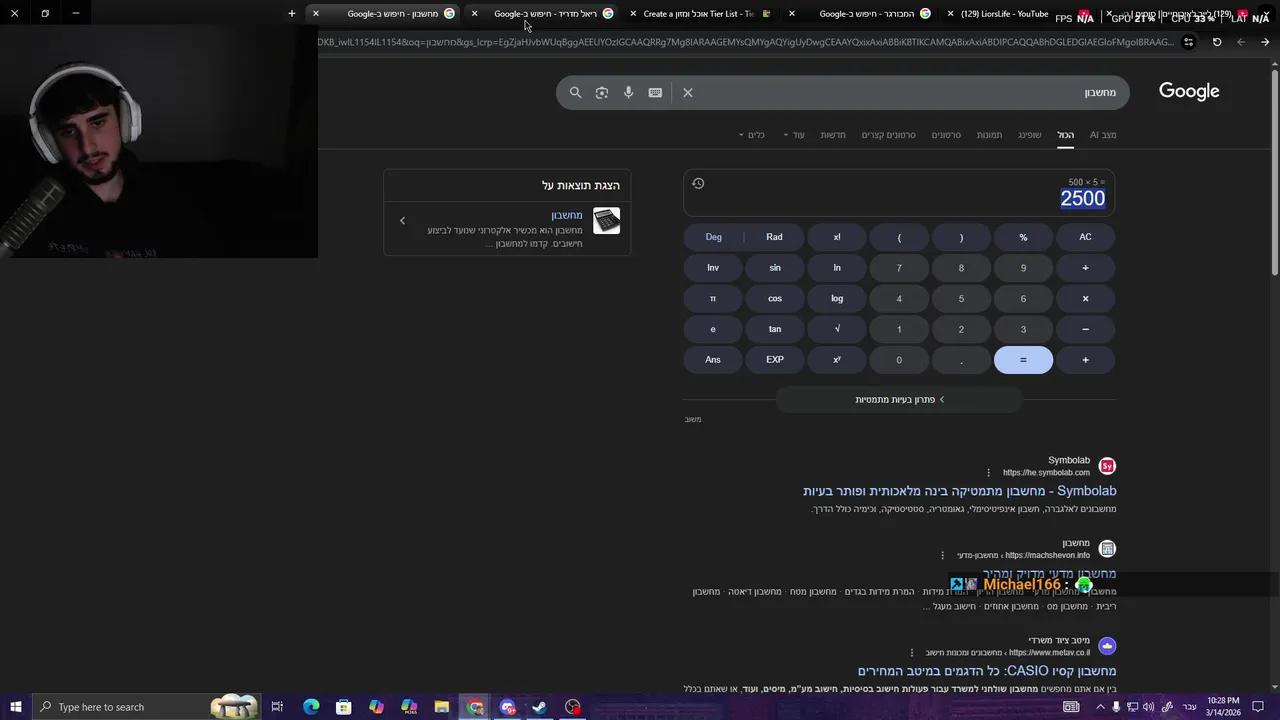The image size is (1280, 720).
Task: Start voice search with microphone icon
Action: click(628, 92)
